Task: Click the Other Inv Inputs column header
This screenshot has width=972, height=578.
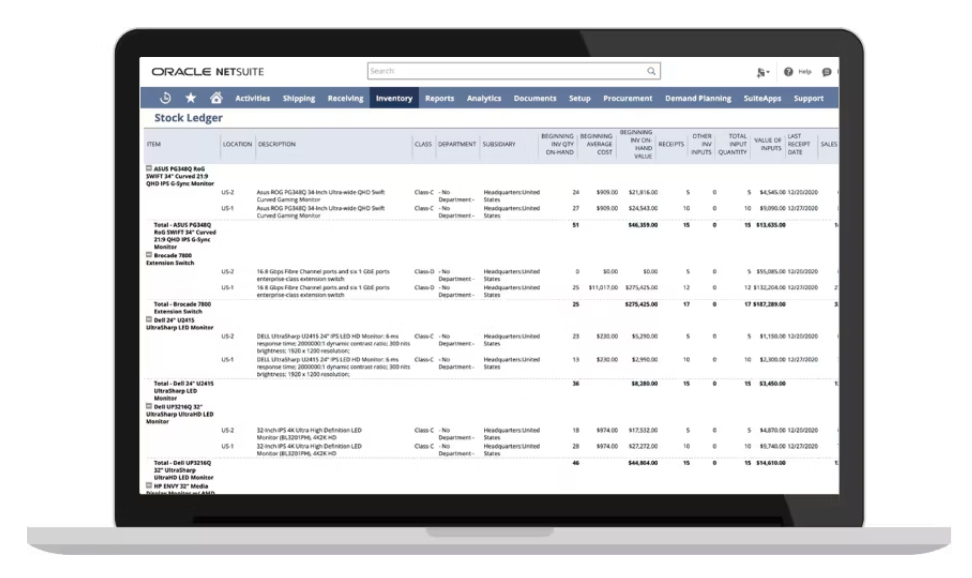Action: click(x=702, y=144)
